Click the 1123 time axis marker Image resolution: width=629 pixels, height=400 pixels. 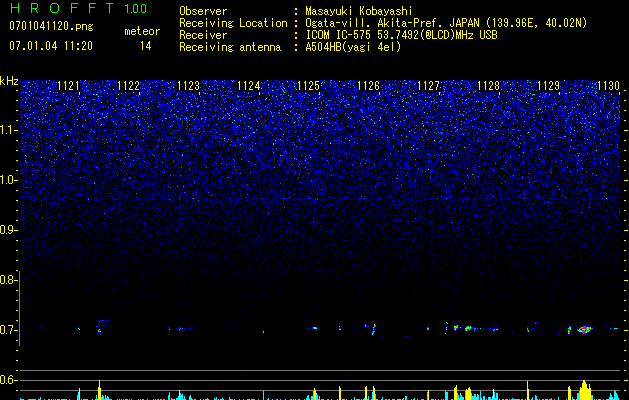189,86
